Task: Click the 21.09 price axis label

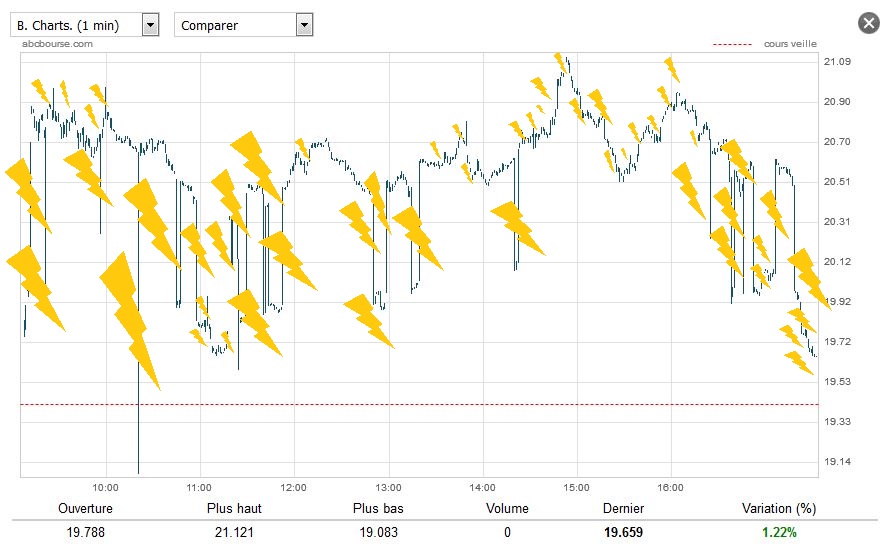Action: click(x=838, y=61)
